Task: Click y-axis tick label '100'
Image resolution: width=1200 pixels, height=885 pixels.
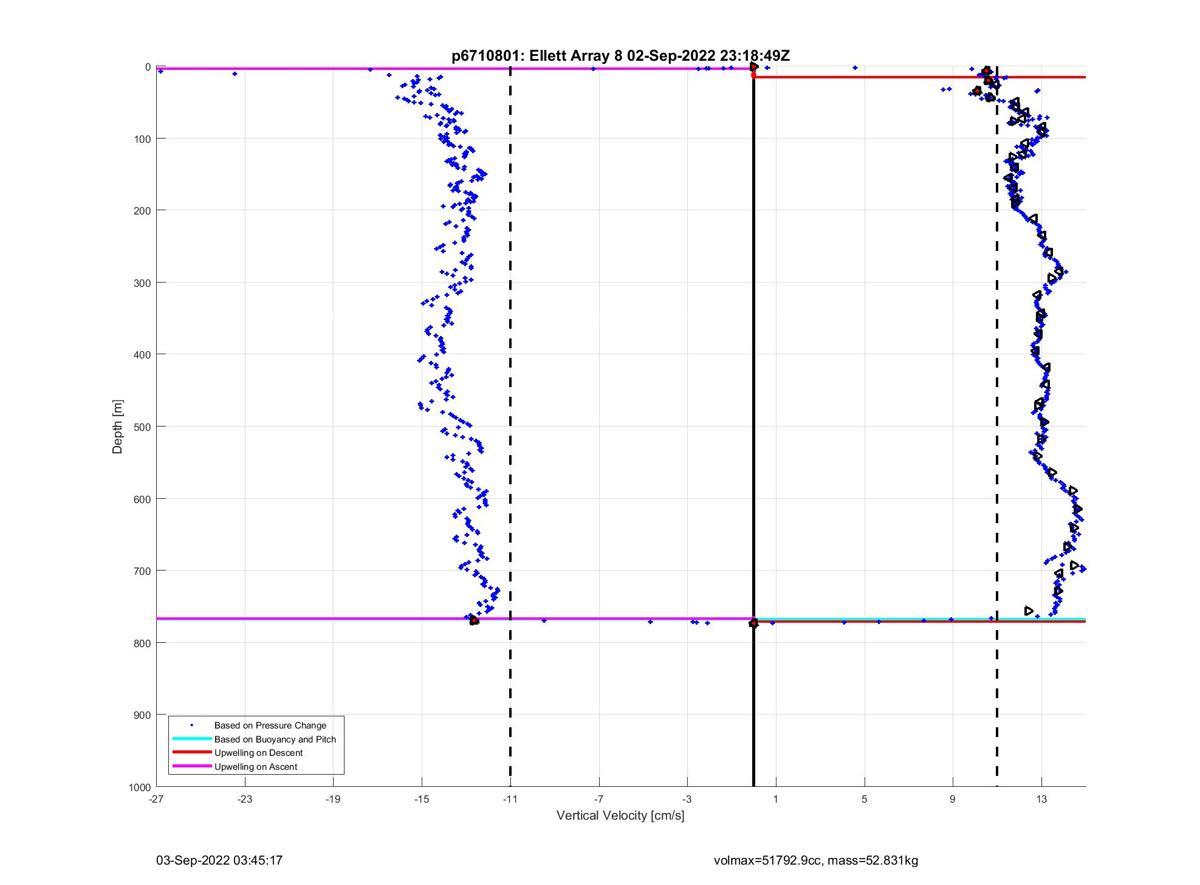Action: pyautogui.click(x=142, y=138)
